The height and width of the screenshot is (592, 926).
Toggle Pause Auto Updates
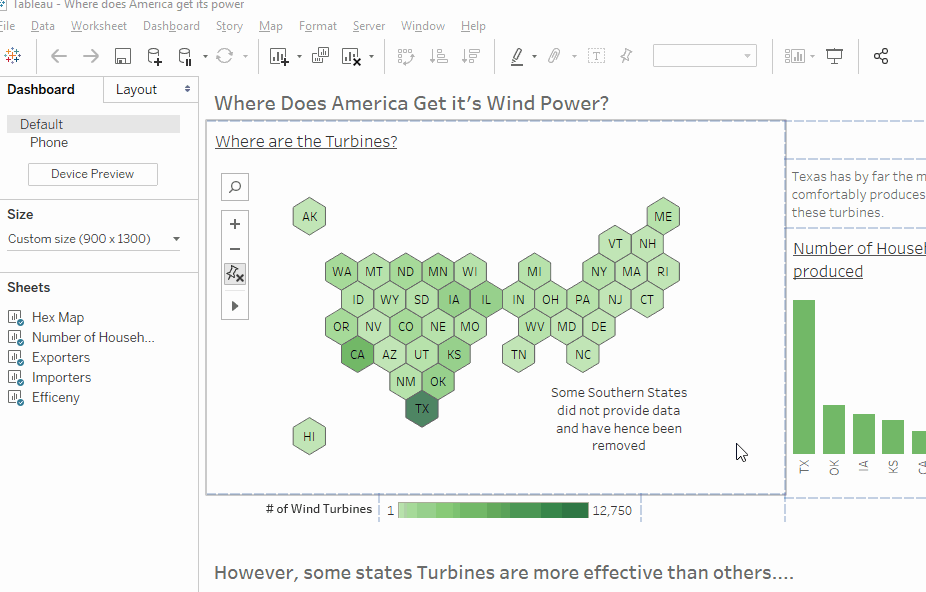click(186, 56)
